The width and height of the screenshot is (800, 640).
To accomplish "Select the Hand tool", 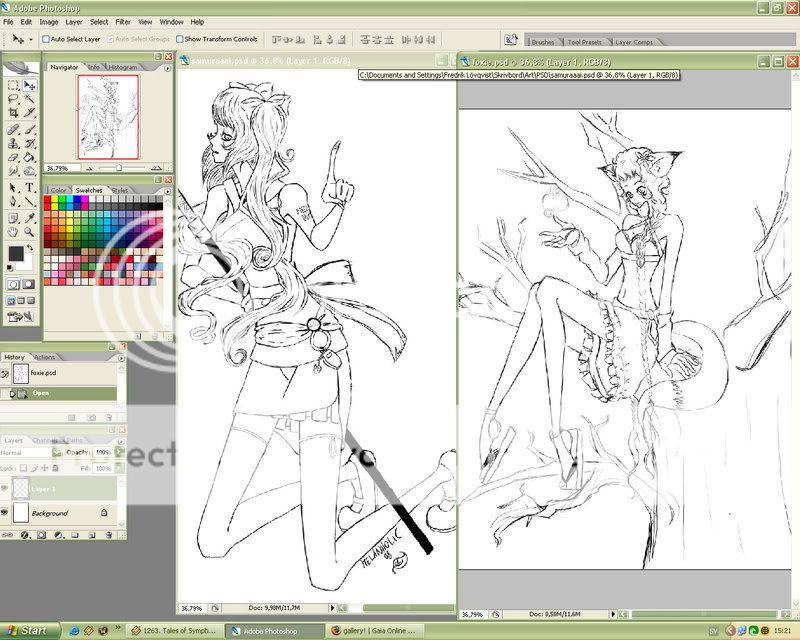I will (x=13, y=231).
